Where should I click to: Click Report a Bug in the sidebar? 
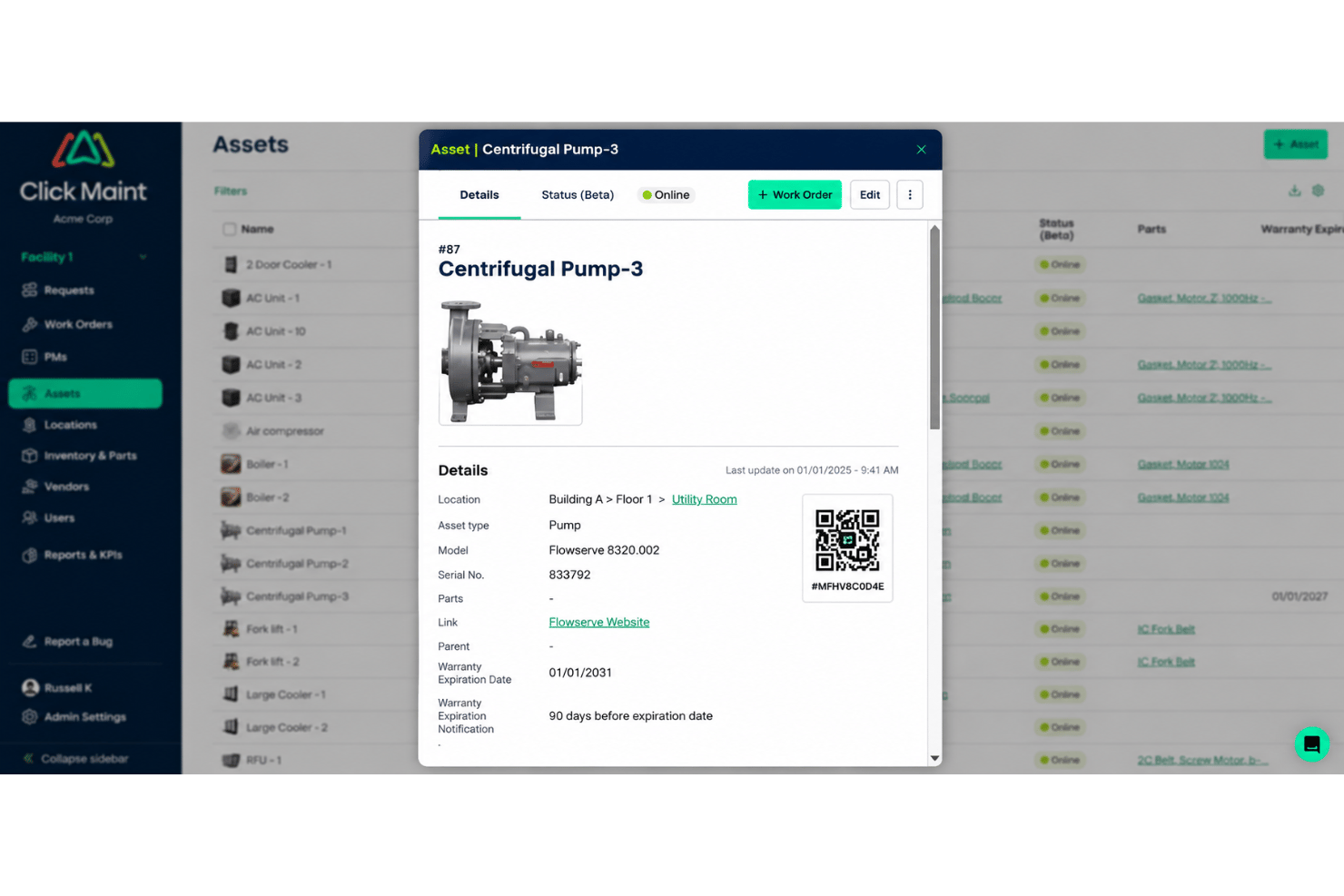[x=78, y=642]
